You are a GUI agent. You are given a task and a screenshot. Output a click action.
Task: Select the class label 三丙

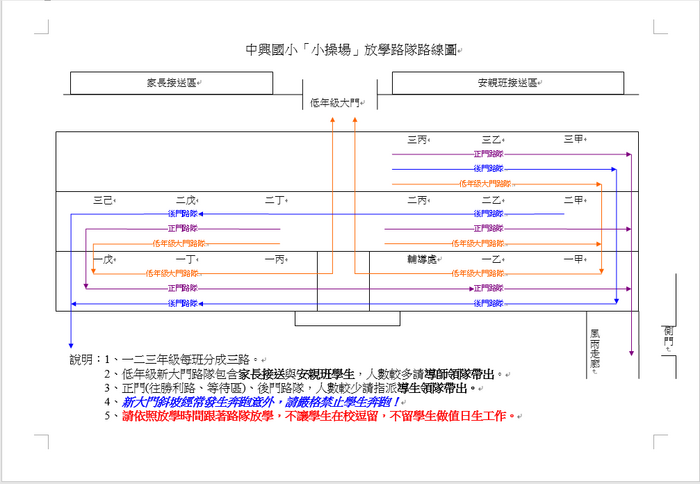[417, 140]
